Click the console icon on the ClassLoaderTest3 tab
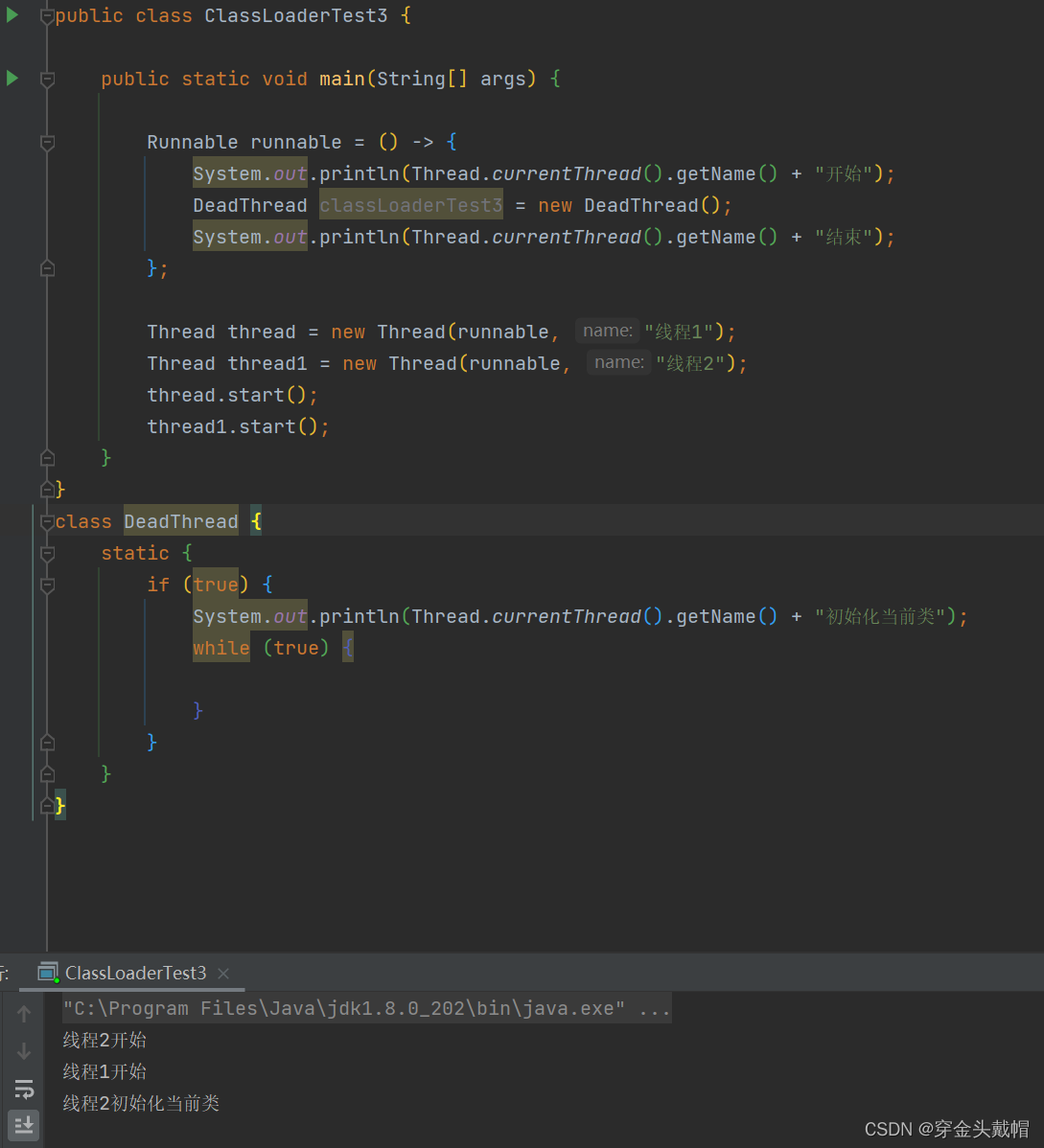 [47, 973]
